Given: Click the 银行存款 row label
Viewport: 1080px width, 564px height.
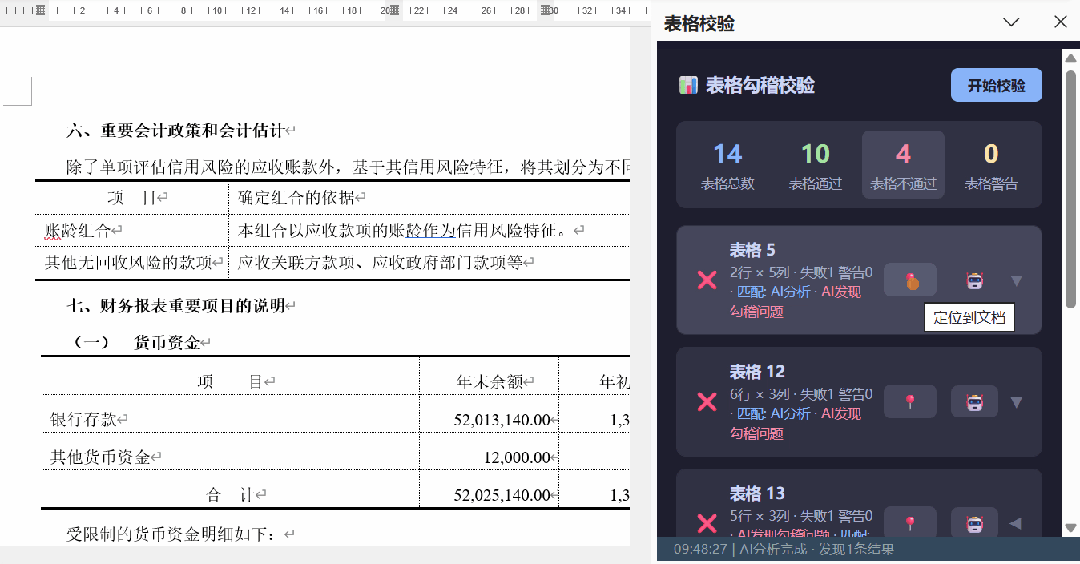Looking at the screenshot, I should (x=83, y=419).
